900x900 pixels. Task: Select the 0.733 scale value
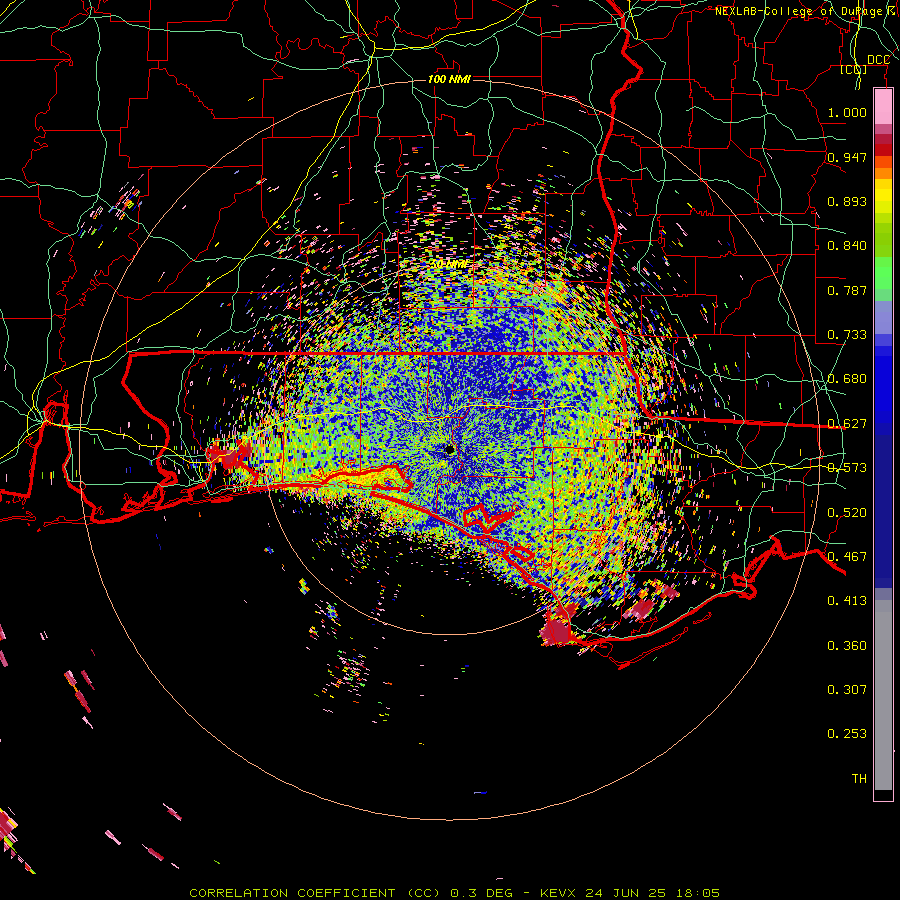click(847, 335)
